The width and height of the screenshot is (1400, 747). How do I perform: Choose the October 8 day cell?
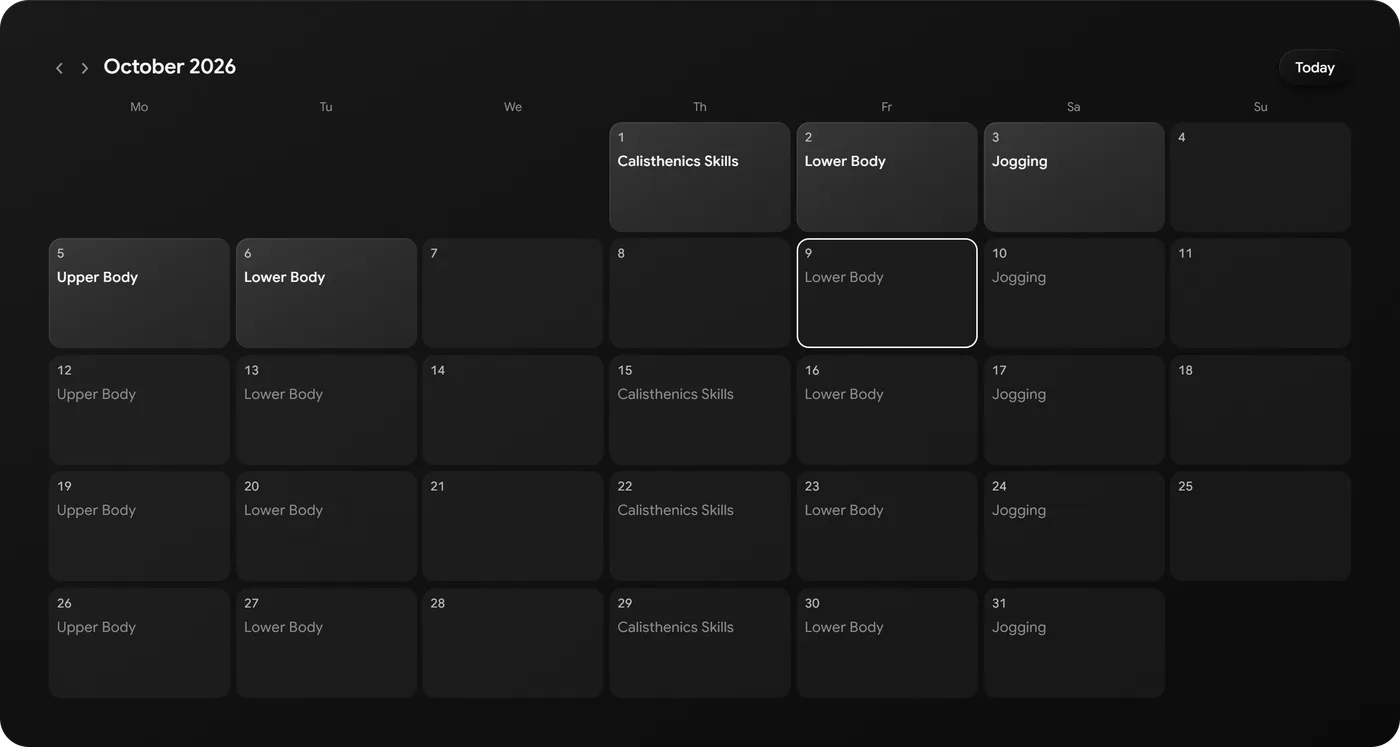click(700, 293)
